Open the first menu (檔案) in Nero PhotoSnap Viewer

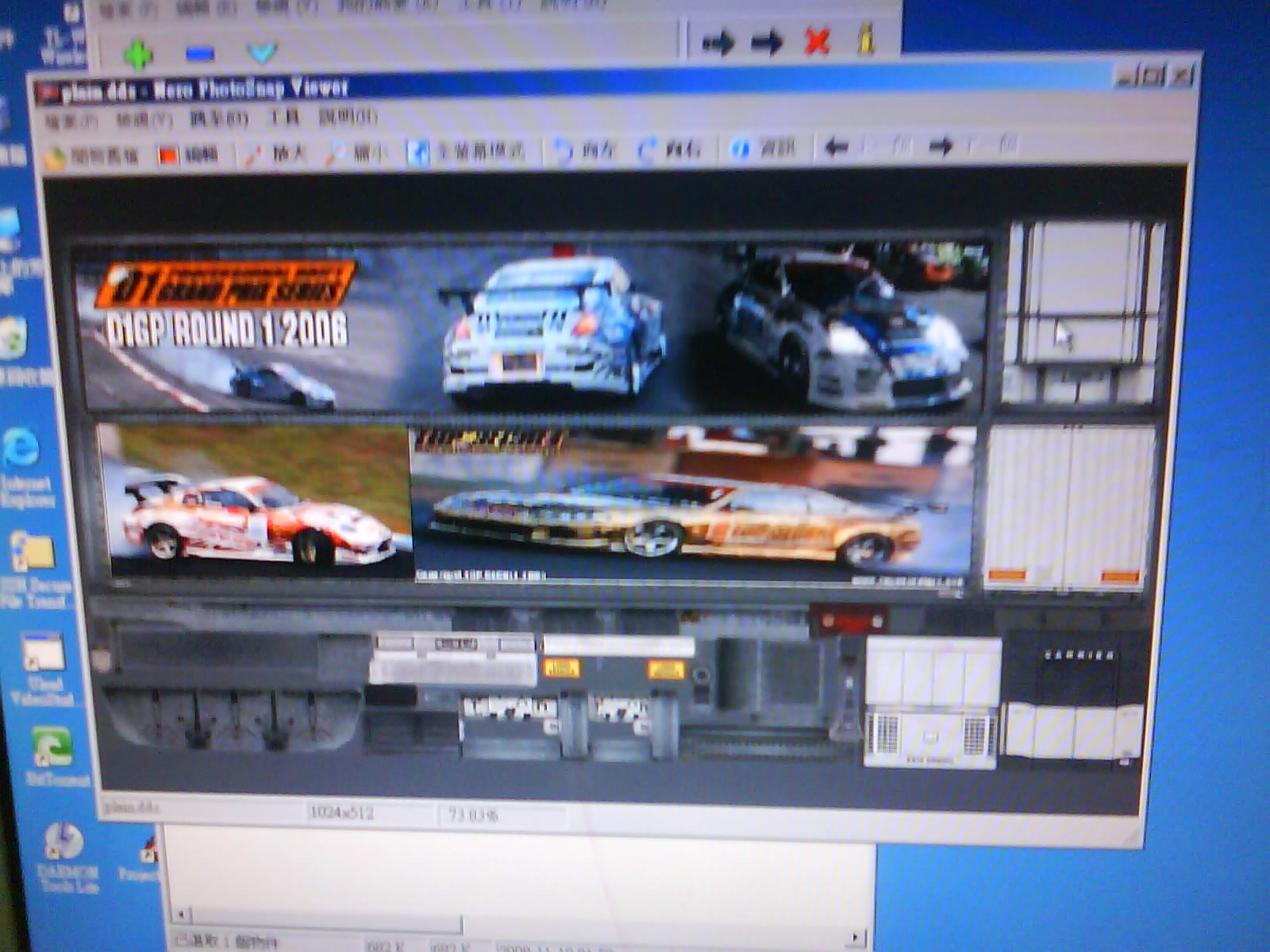[71, 121]
